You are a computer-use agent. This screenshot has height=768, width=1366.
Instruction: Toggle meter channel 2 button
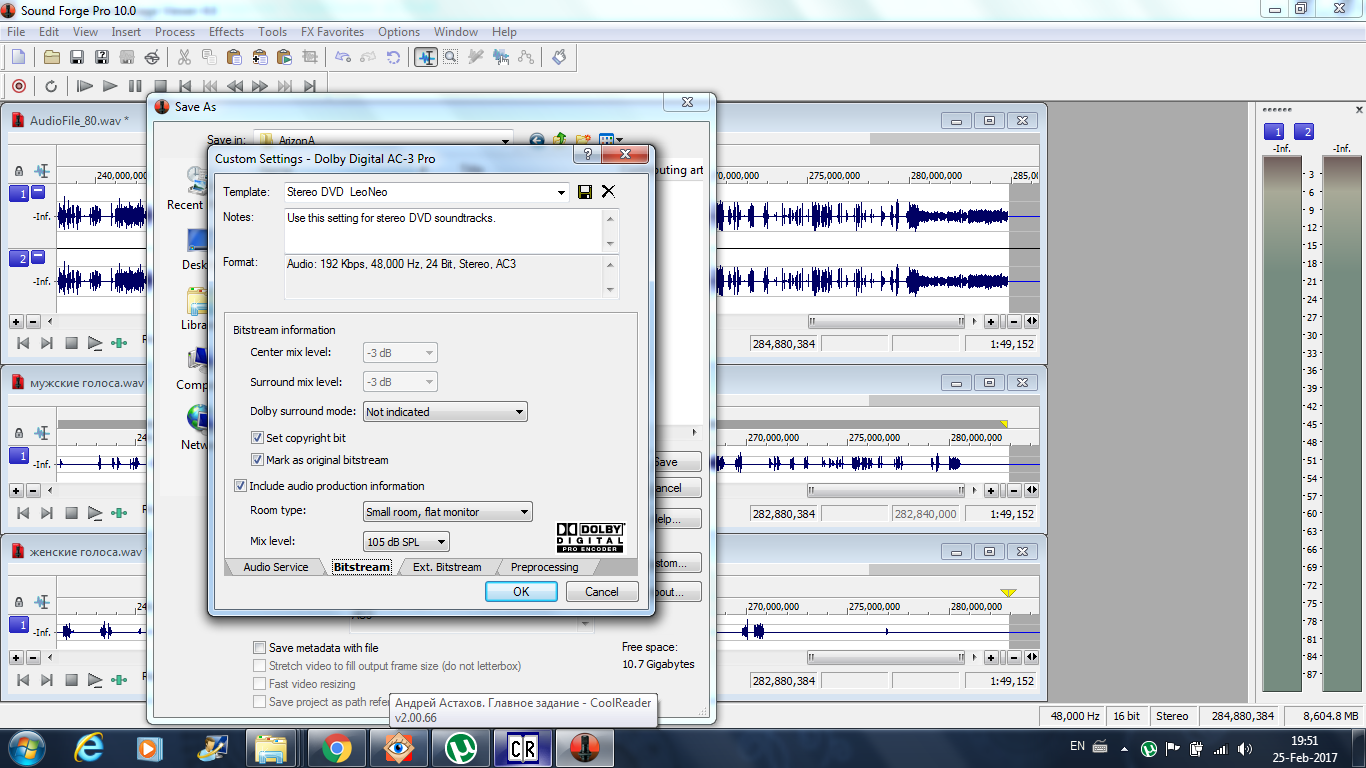[x=1304, y=132]
